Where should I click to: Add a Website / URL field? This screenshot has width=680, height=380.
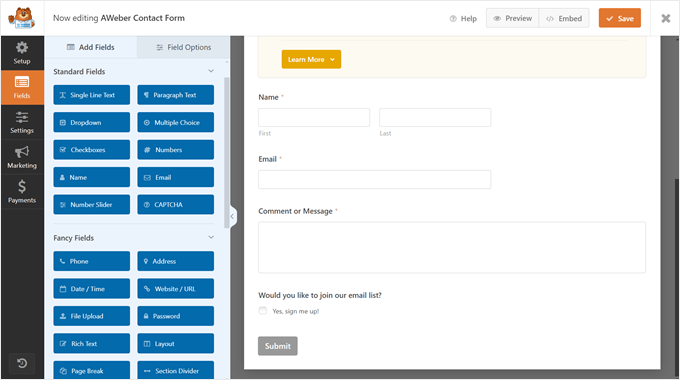point(176,288)
